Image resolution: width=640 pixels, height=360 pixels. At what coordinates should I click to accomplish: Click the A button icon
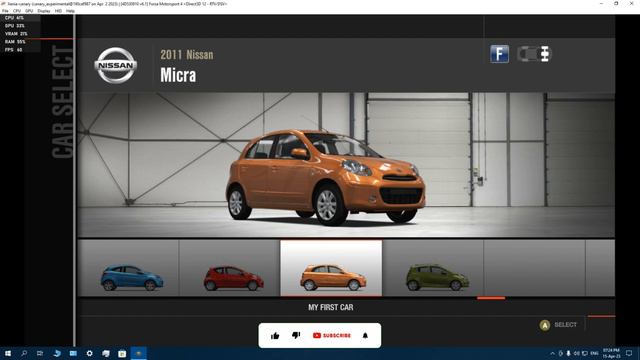544,325
